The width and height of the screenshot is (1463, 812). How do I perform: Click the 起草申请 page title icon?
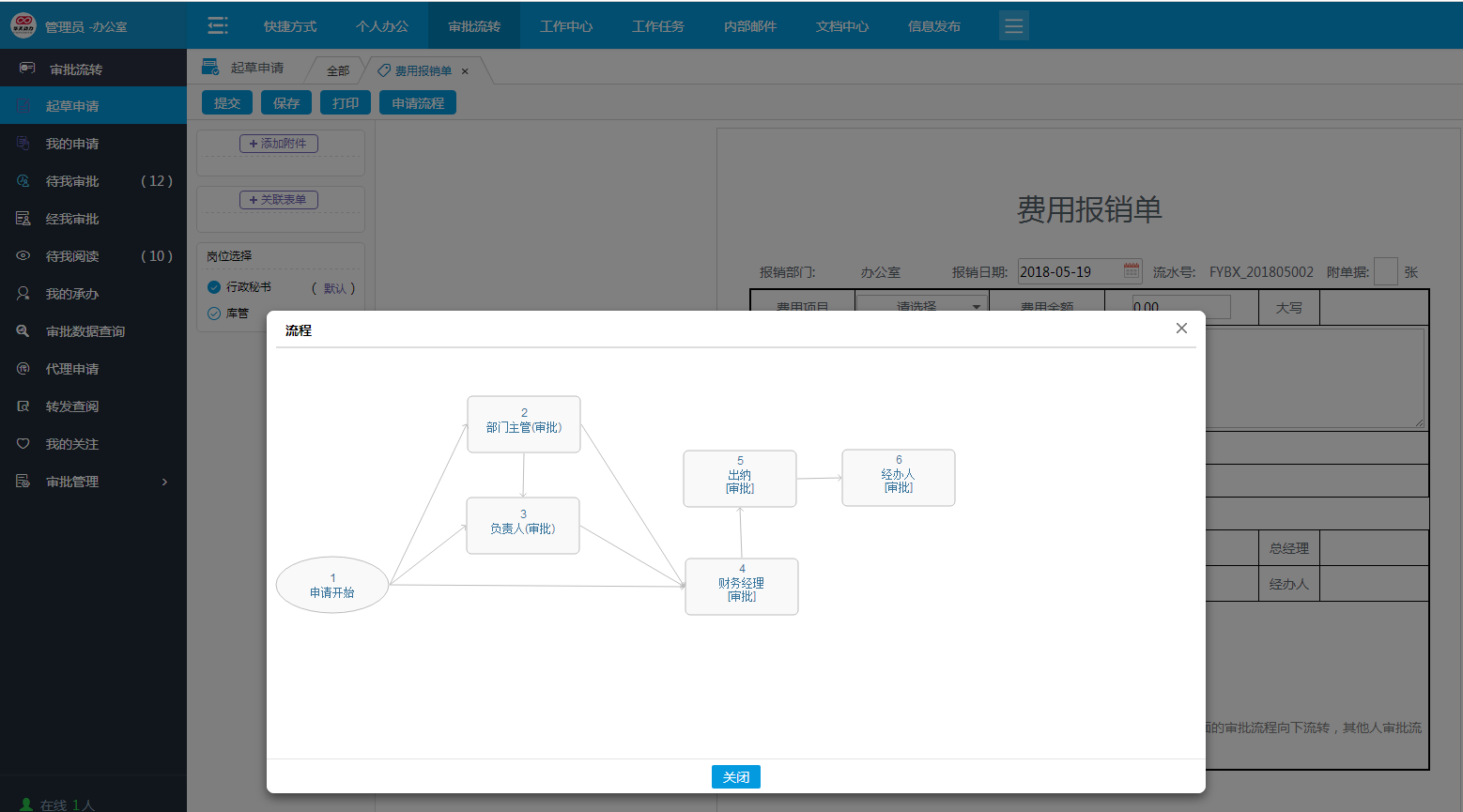click(x=211, y=67)
